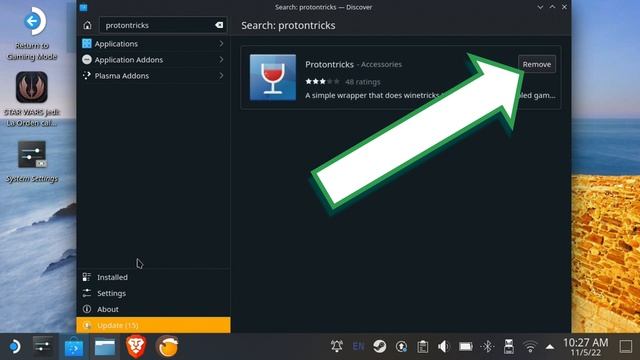This screenshot has width=640, height=360.
Task: Open the clock showing 10:27 AM
Action: tap(585, 347)
